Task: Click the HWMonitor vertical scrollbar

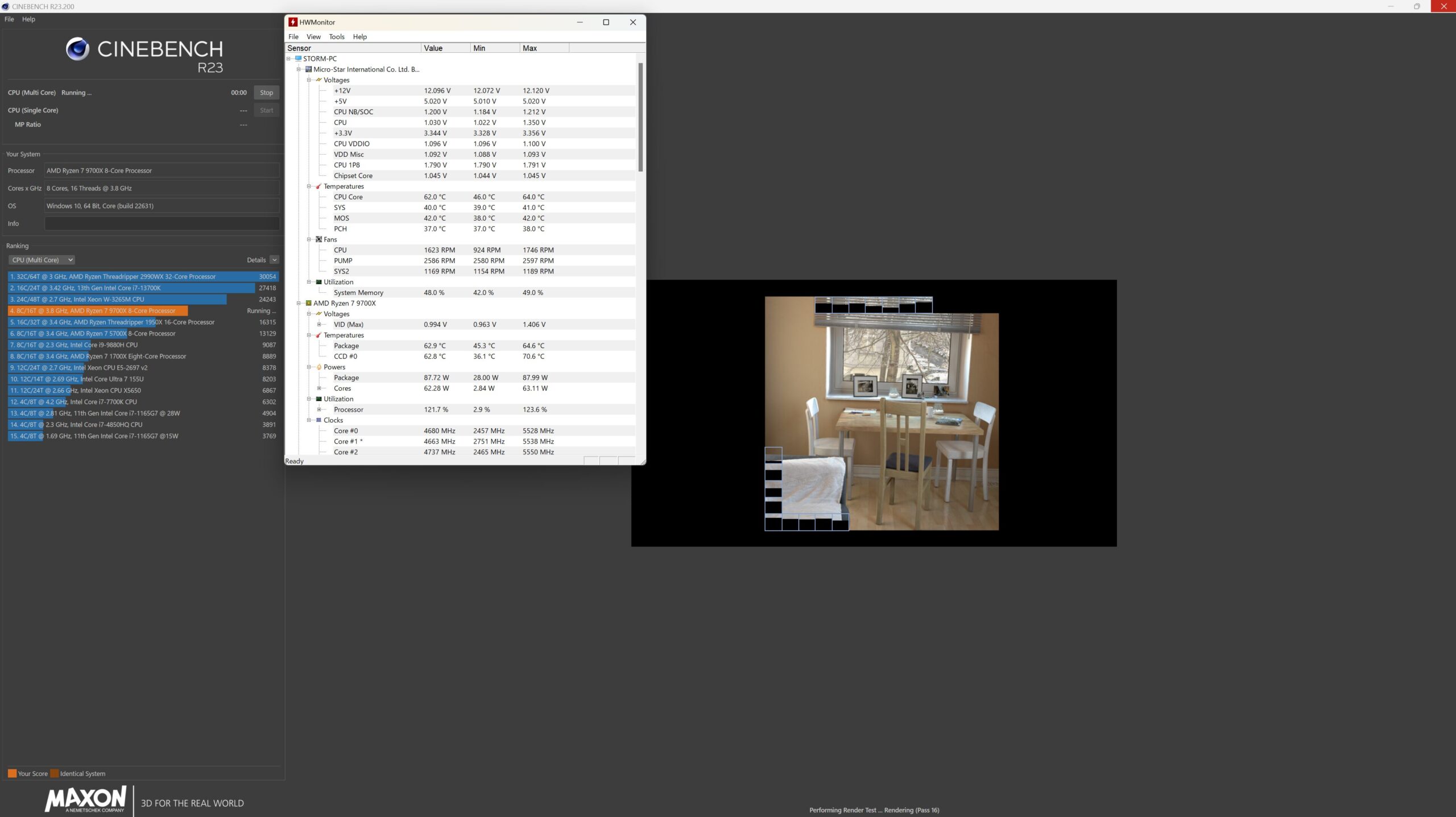Action: [640, 117]
